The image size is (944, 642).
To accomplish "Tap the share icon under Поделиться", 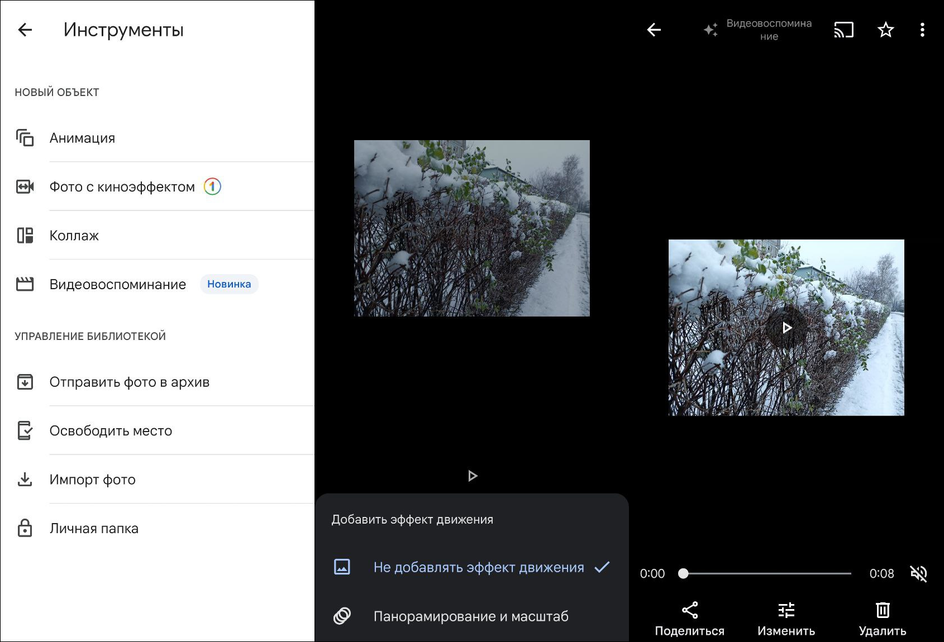I will [x=689, y=609].
